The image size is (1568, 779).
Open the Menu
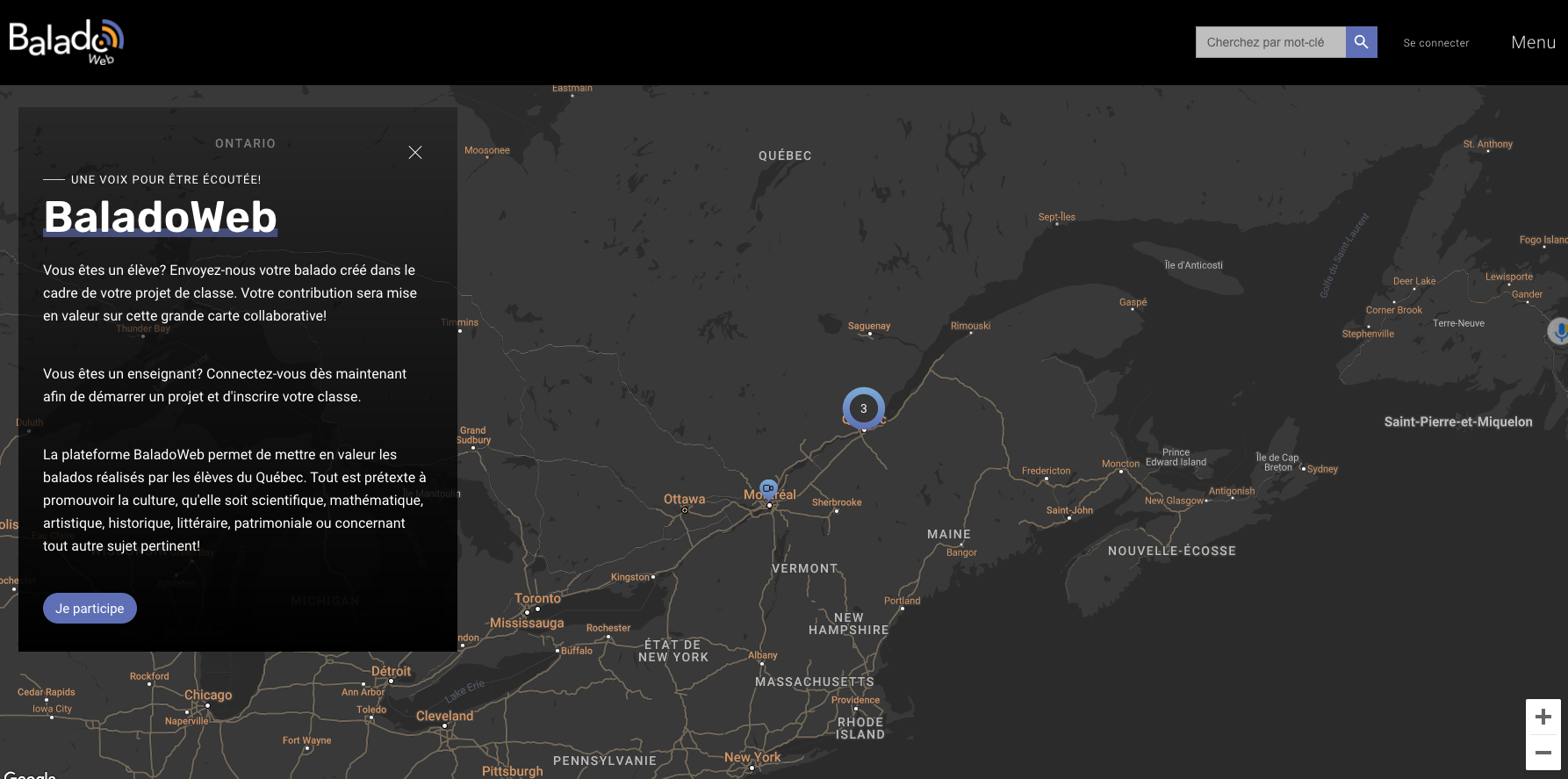pos(1533,42)
